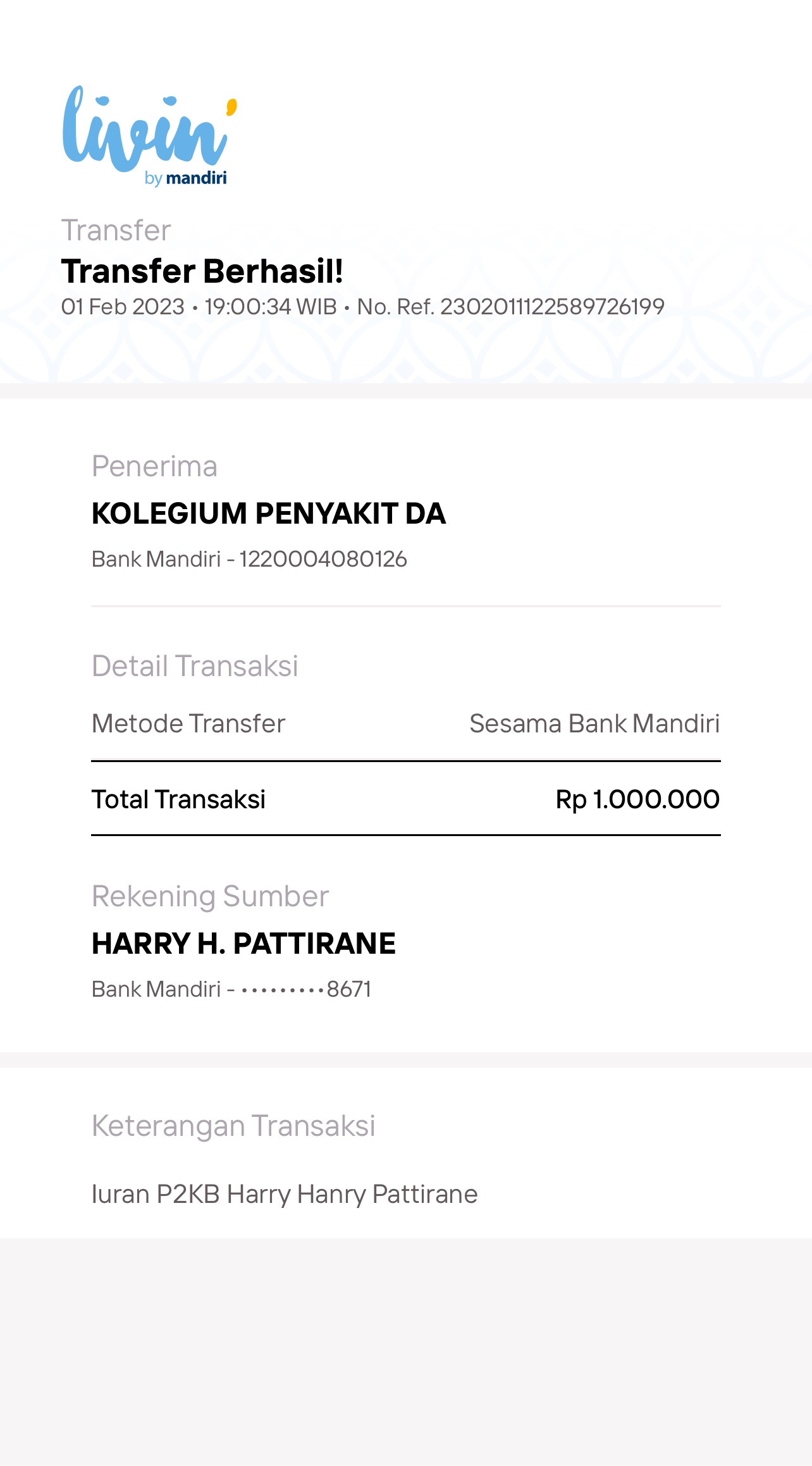812x1466 pixels.
Task: Click the timestamp 19:00:34 WIB
Action: tap(270, 307)
